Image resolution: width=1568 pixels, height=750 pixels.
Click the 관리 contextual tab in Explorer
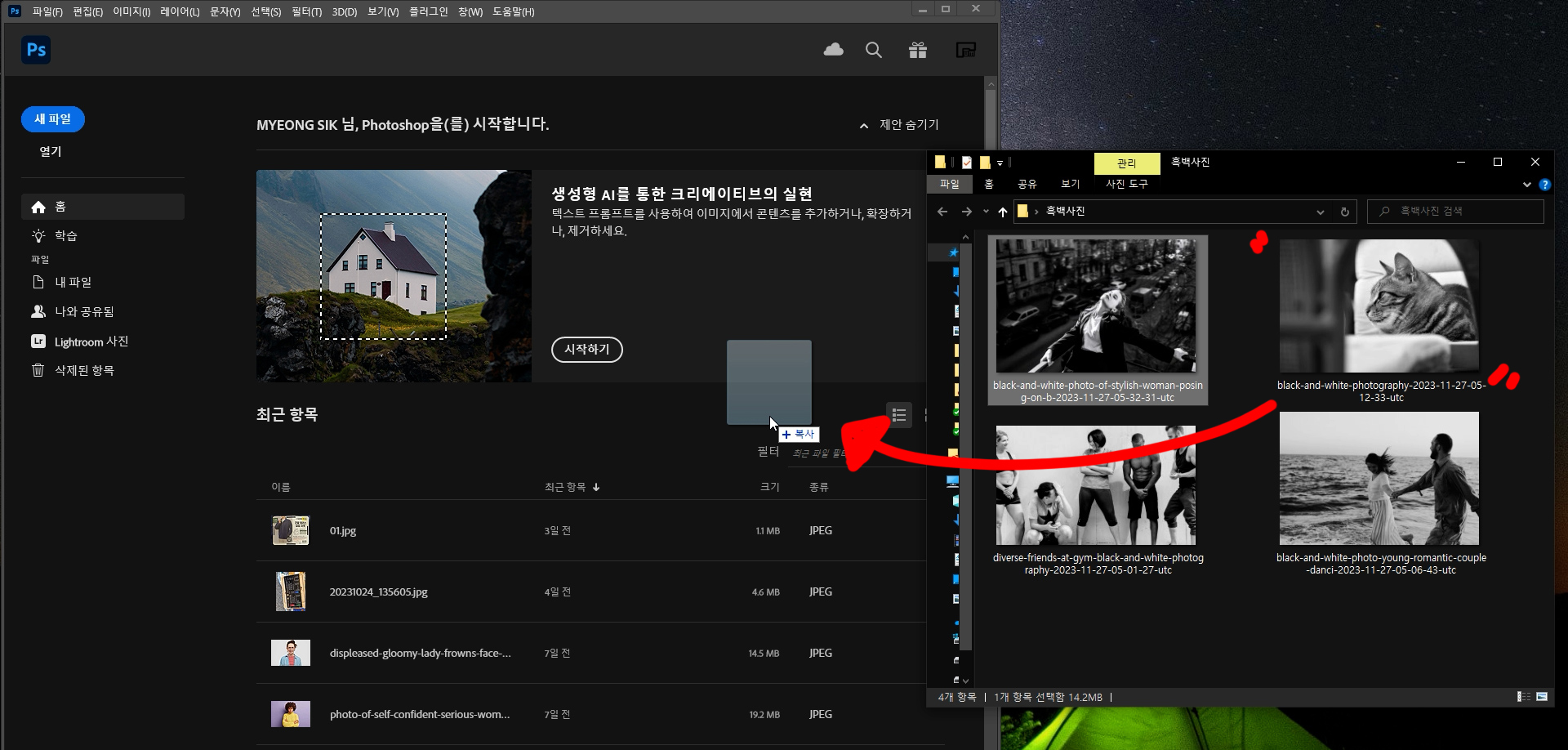click(x=1127, y=163)
